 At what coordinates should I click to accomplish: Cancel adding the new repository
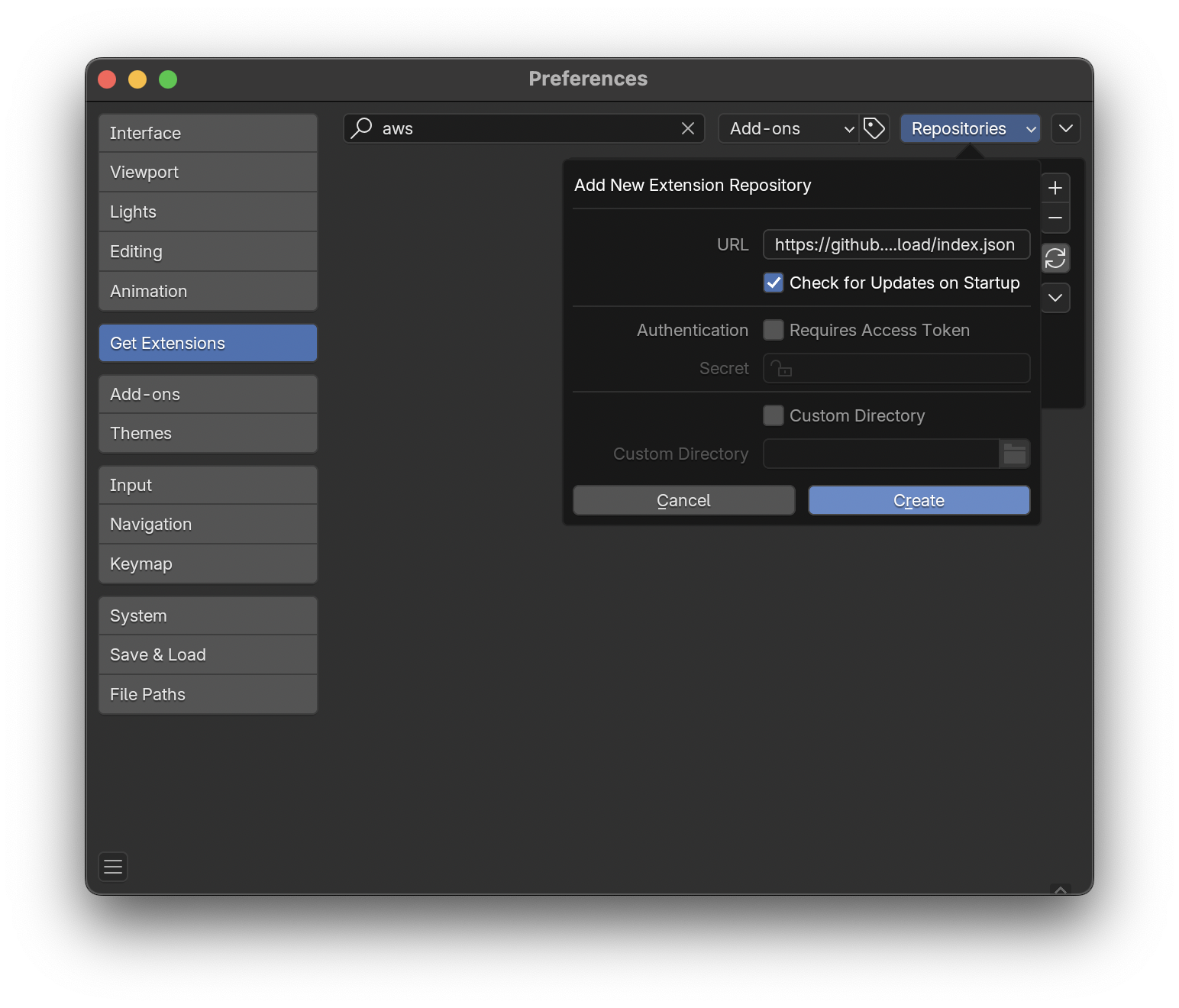point(683,500)
